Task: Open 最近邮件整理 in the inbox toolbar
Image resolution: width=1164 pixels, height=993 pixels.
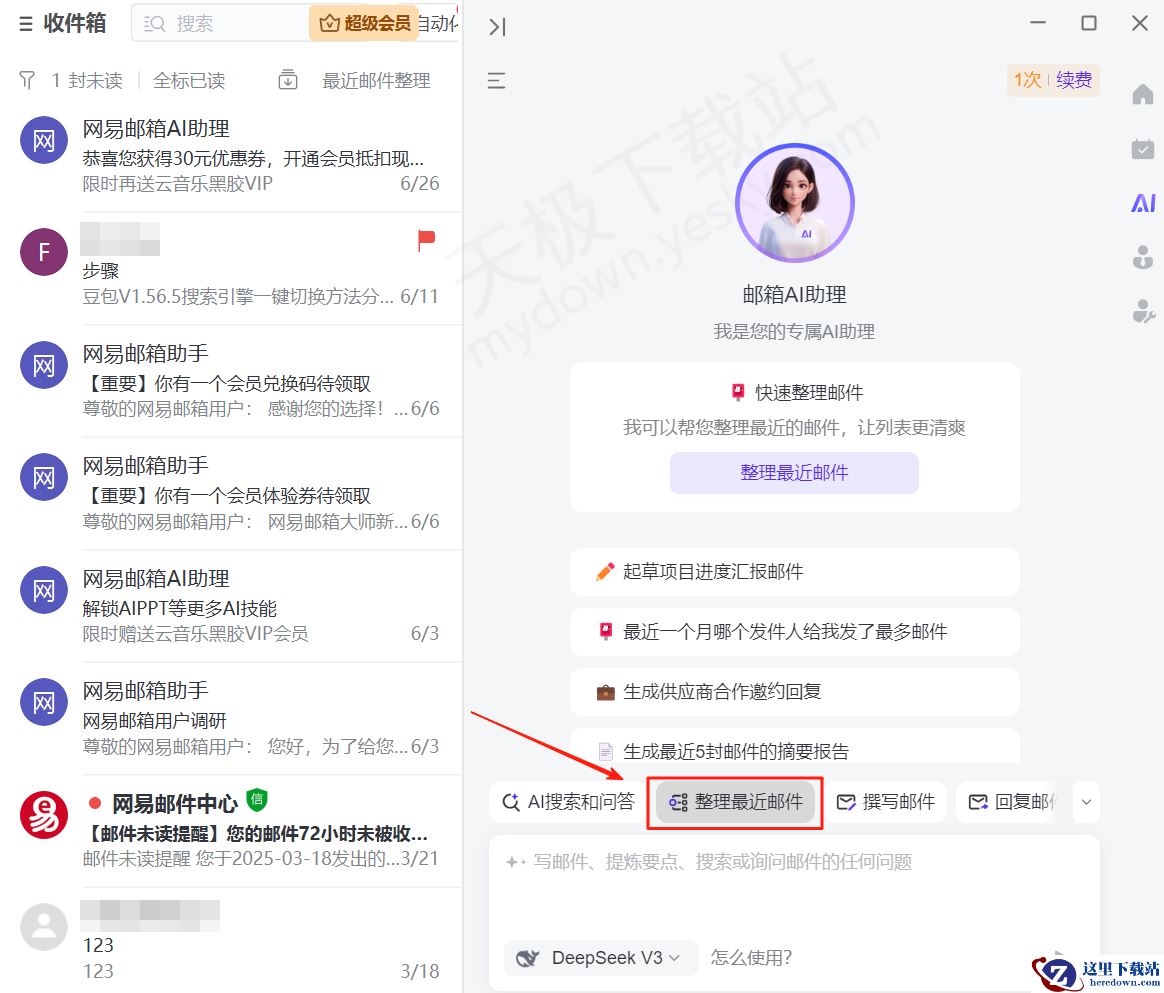Action: click(x=376, y=80)
